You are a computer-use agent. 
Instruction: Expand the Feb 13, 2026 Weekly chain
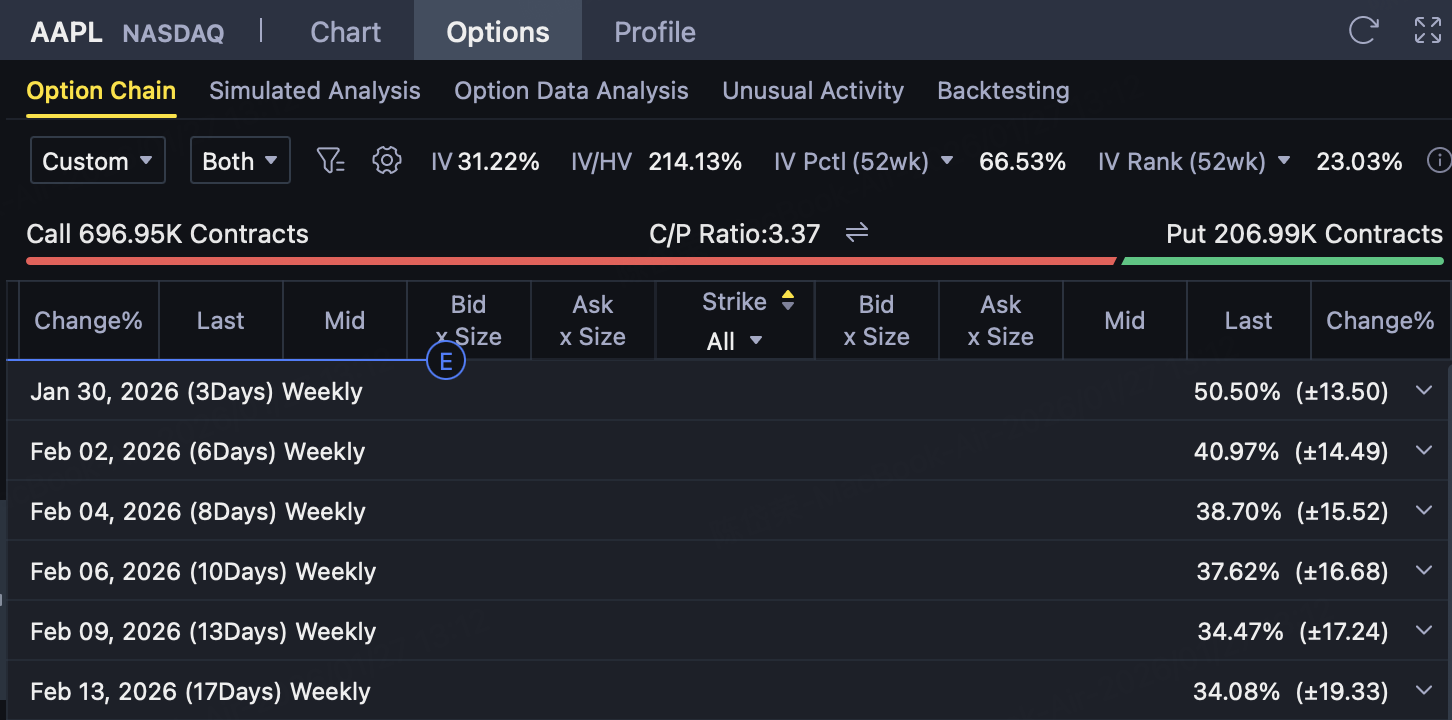[x=1425, y=691]
